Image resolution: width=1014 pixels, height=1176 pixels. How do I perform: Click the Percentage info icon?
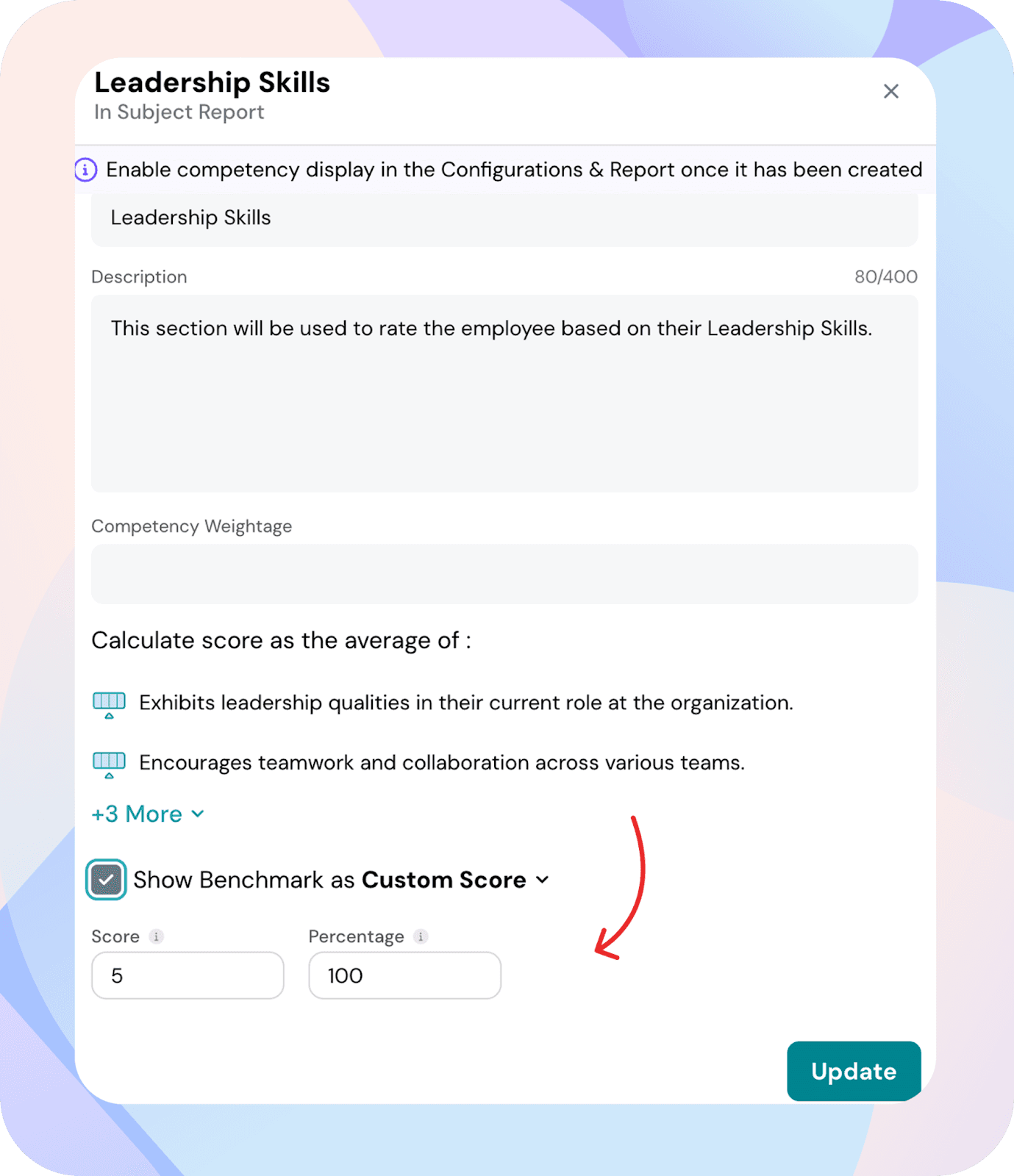(421, 936)
